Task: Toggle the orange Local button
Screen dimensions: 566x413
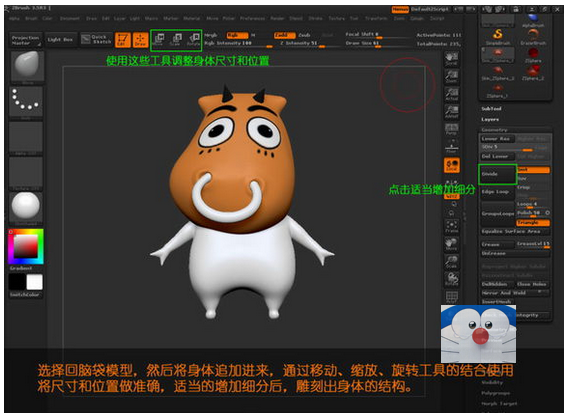Action: [x=452, y=165]
